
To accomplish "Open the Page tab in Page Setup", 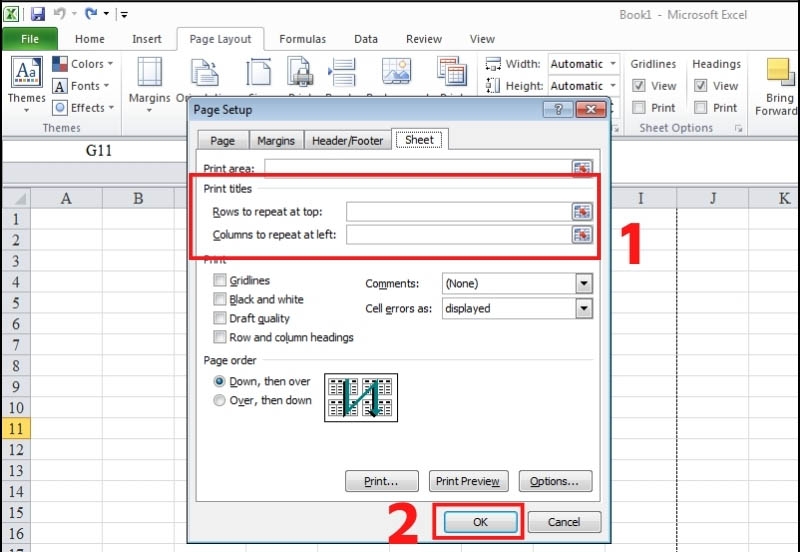I will [223, 141].
